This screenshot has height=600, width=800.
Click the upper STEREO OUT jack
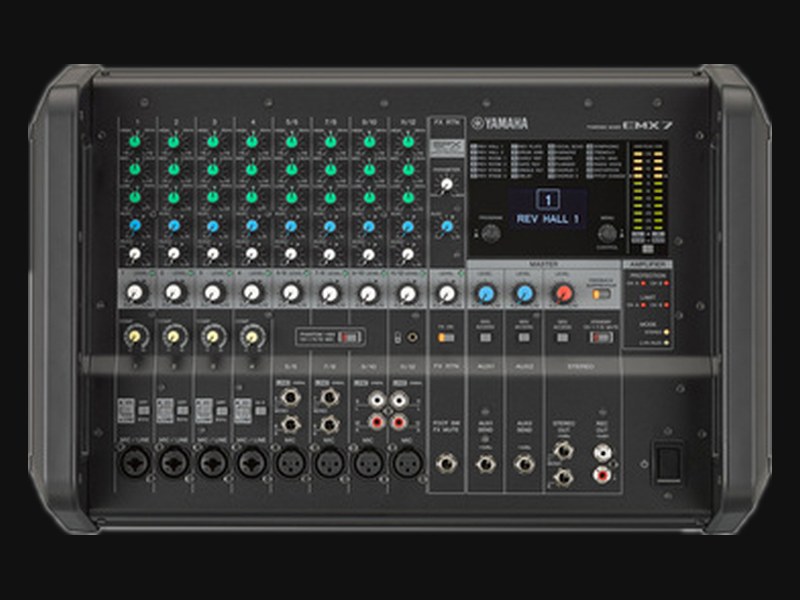coord(563,451)
